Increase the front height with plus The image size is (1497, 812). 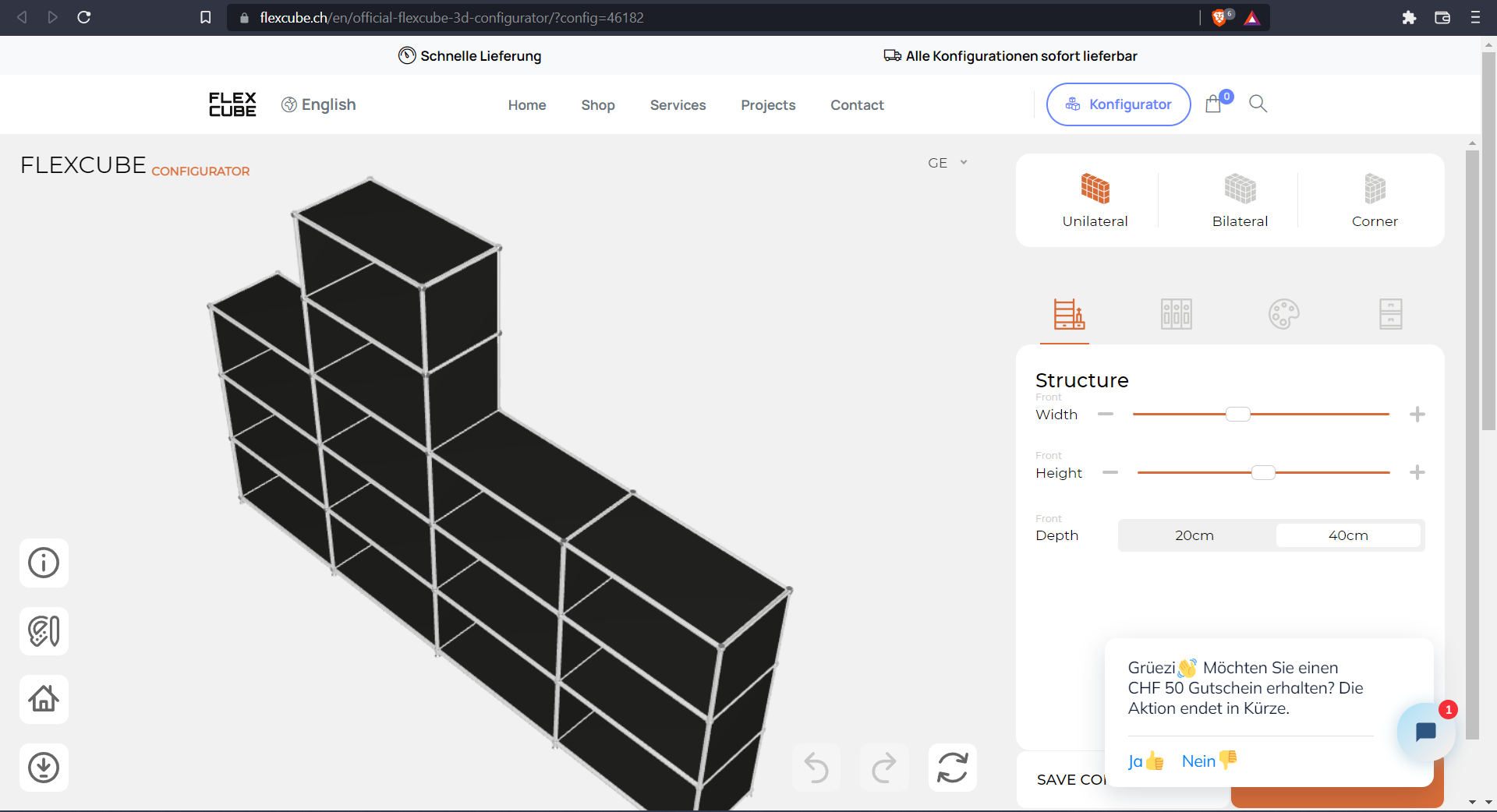point(1417,472)
